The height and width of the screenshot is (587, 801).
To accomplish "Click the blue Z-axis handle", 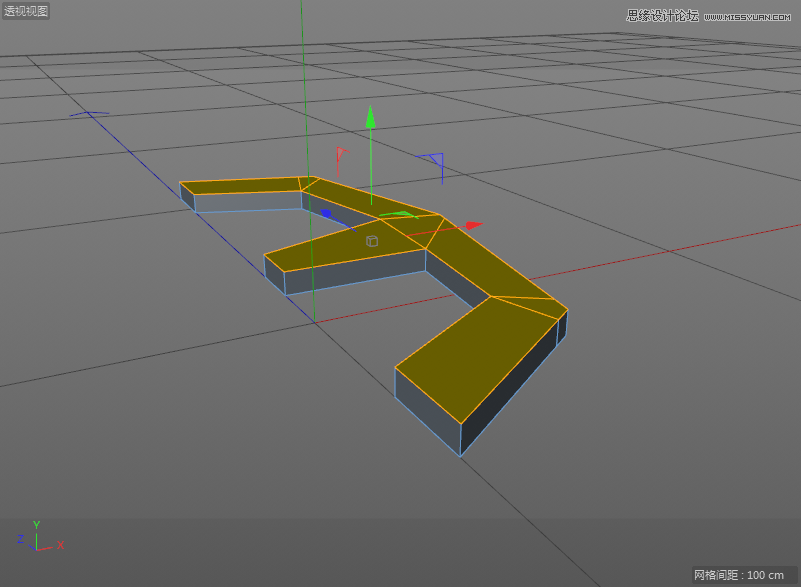I will (326, 213).
